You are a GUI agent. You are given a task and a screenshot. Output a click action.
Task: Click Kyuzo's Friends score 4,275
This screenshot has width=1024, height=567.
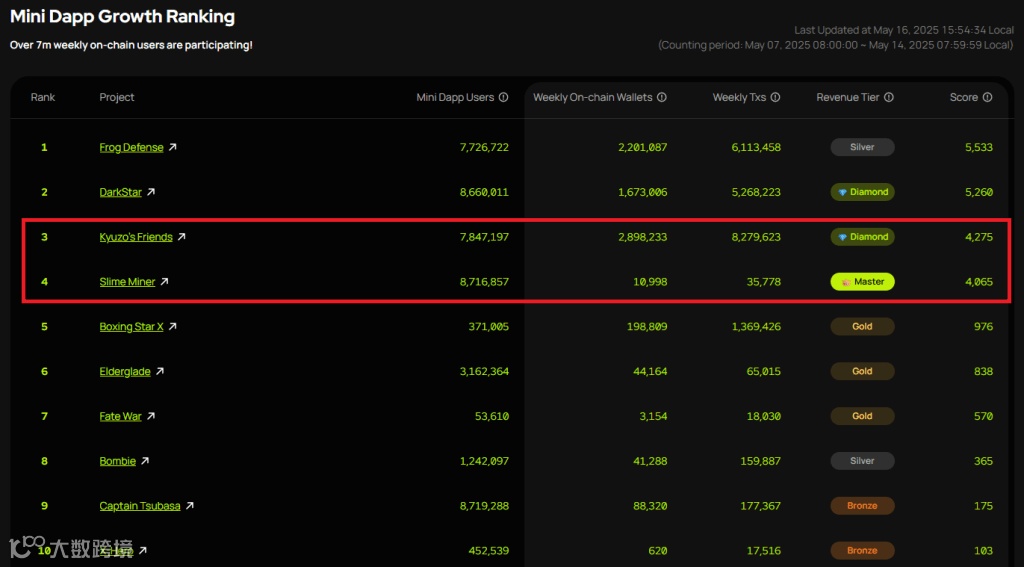coord(979,237)
